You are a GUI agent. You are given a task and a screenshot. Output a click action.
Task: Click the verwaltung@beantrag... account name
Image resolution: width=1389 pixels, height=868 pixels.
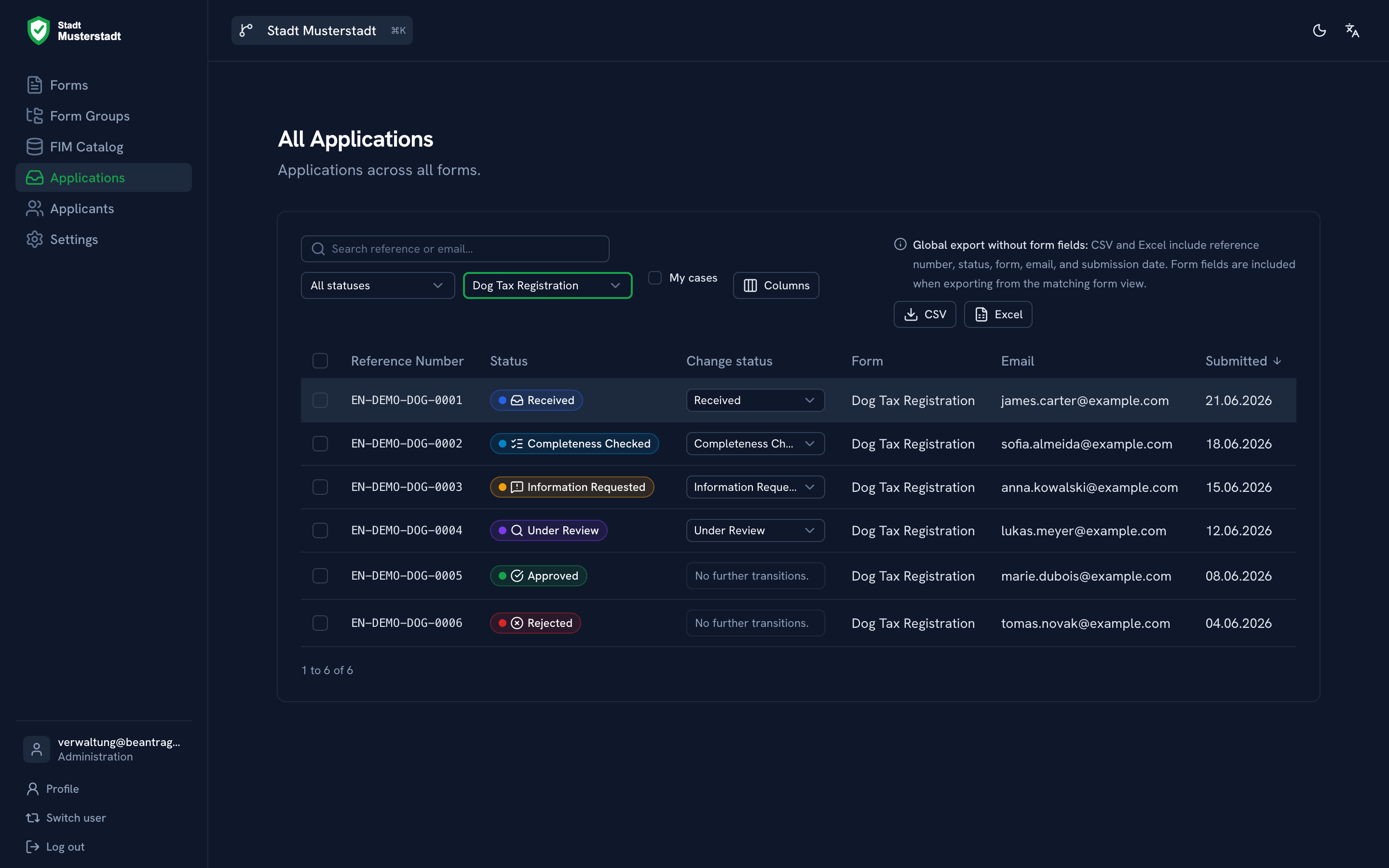point(119,742)
